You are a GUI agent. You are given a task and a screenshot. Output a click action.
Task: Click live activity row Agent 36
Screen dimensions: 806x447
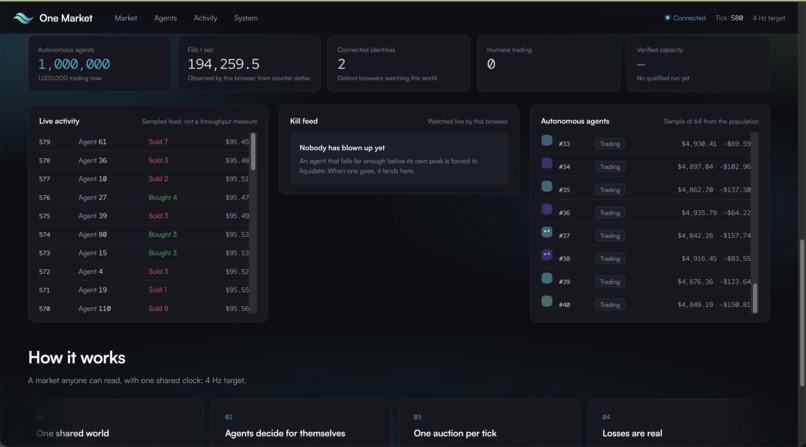[x=144, y=160]
